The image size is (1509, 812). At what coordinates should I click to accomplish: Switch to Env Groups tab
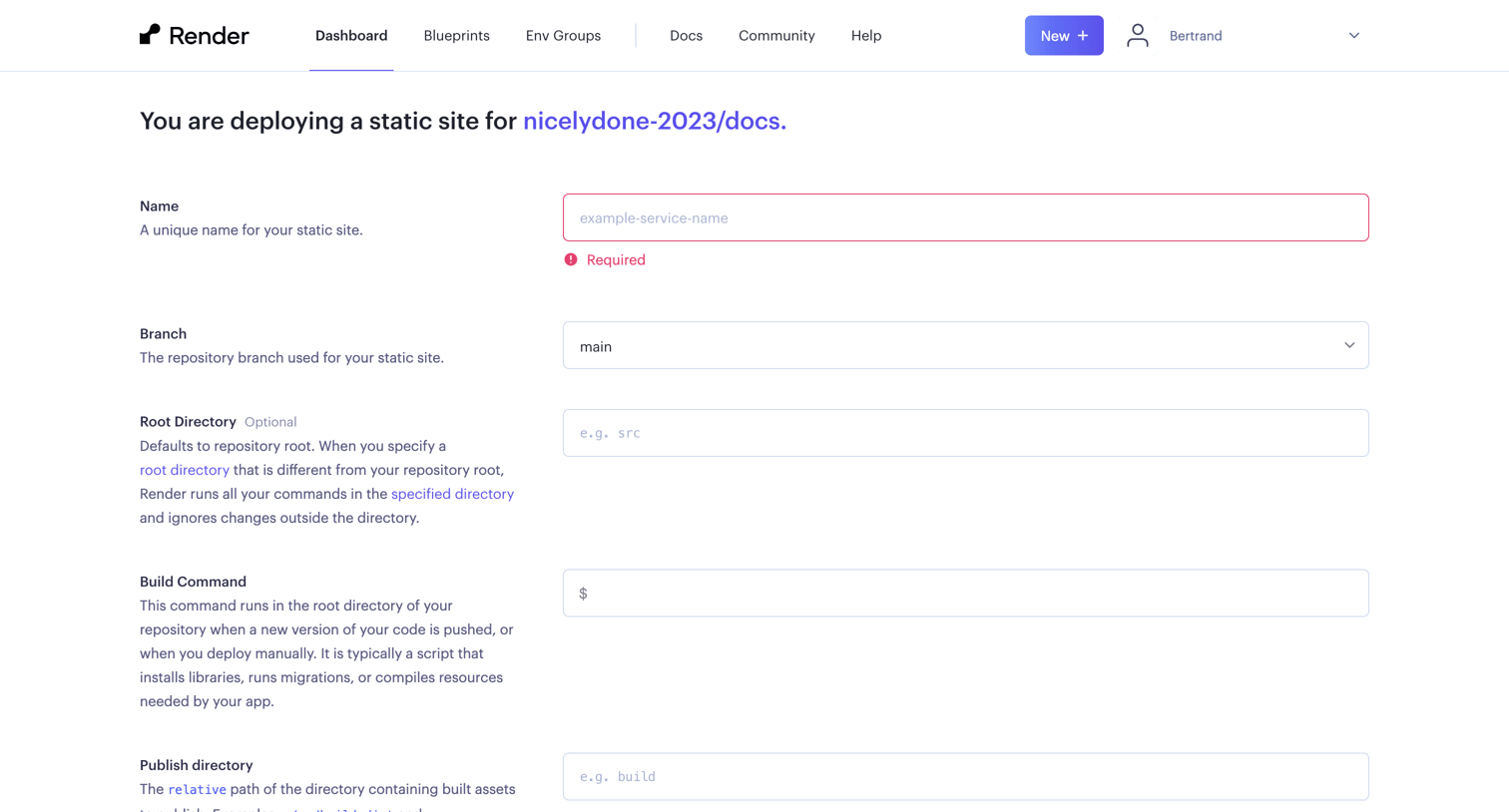pos(563,36)
